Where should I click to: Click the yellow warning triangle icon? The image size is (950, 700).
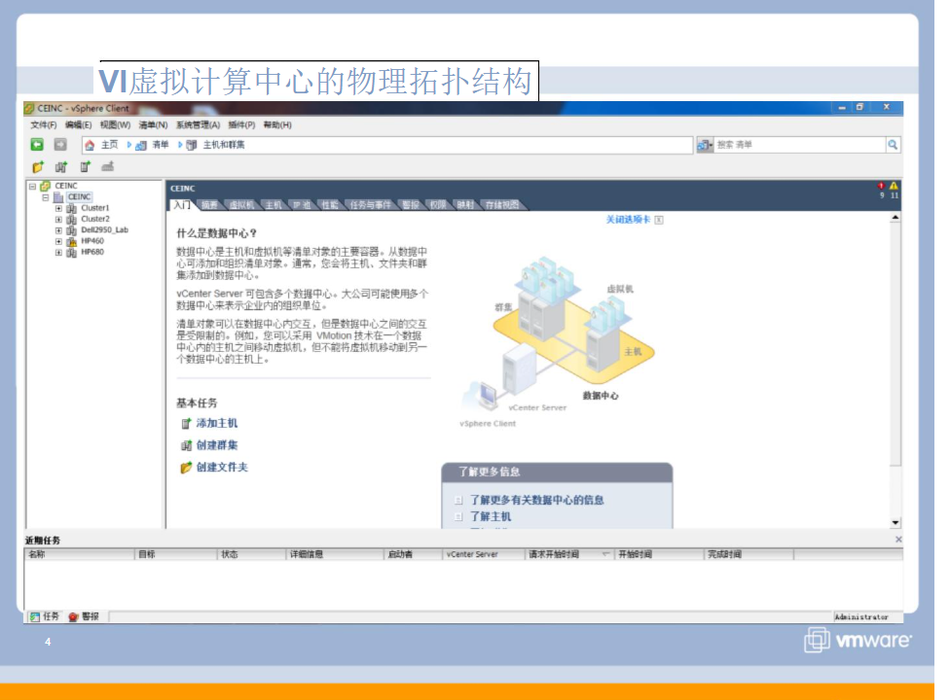[894, 186]
